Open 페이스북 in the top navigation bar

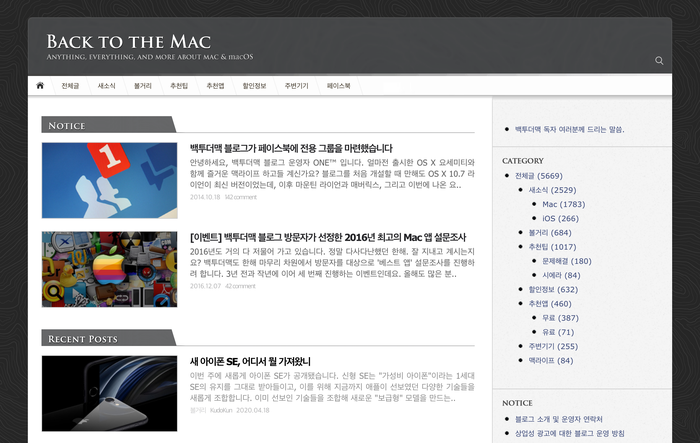coord(338,86)
